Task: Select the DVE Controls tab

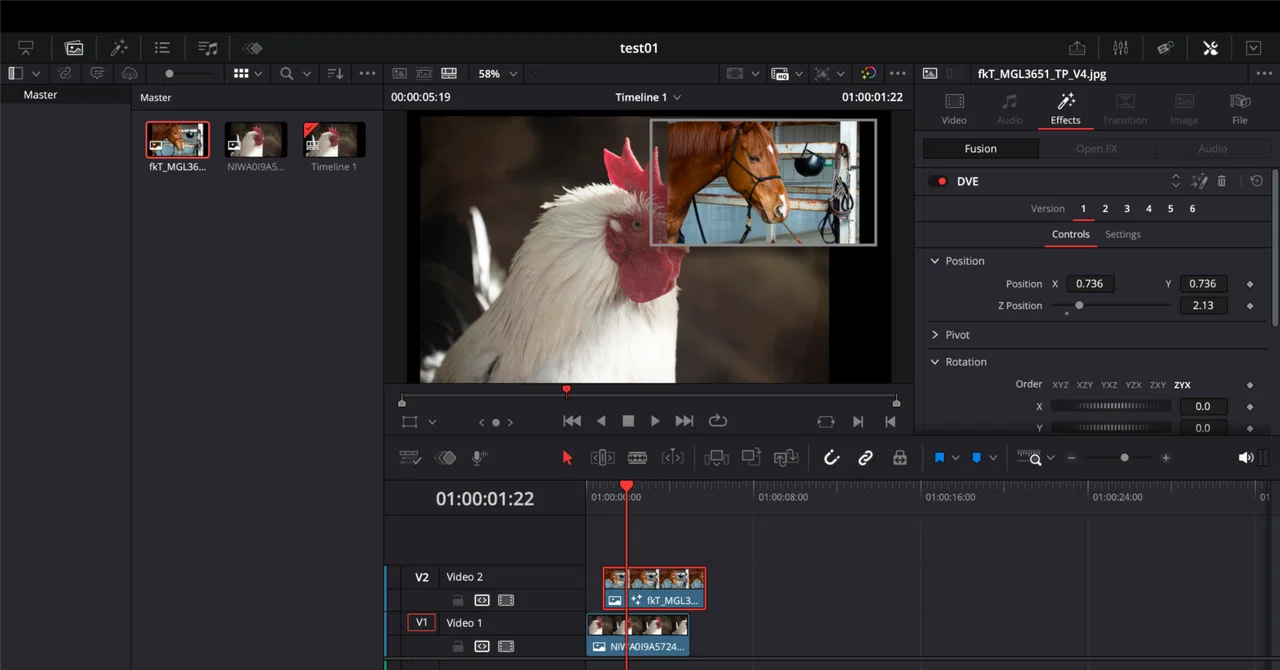Action: tap(1070, 234)
